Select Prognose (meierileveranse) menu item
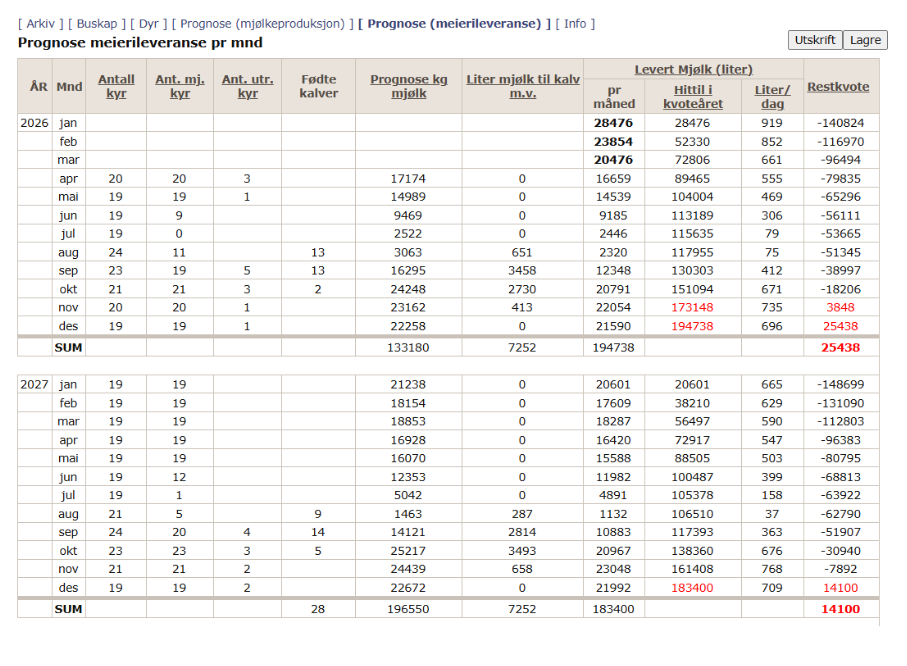 pyautogui.click(x=454, y=24)
